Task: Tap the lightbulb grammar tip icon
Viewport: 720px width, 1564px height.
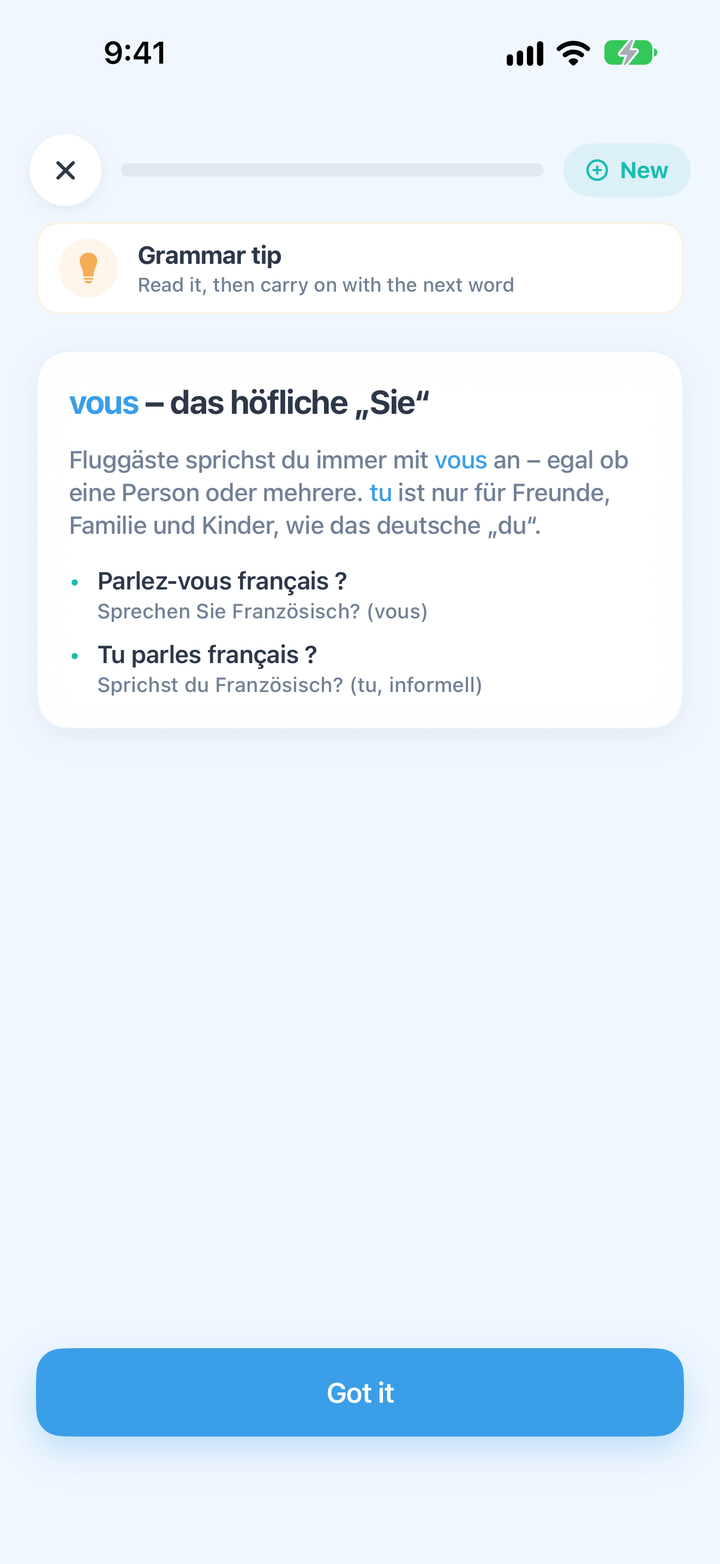Action: (88, 268)
